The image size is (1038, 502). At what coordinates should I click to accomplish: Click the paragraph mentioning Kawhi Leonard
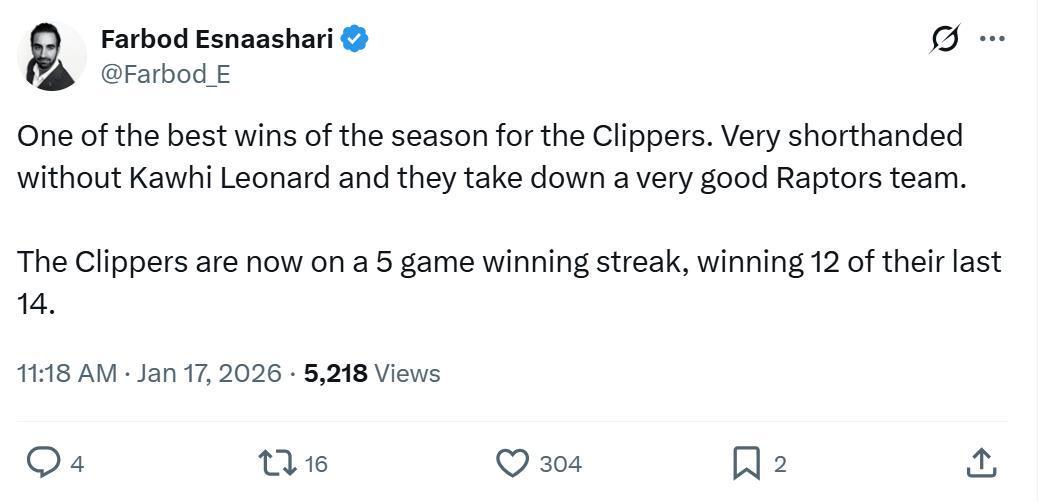pyautogui.click(x=492, y=157)
